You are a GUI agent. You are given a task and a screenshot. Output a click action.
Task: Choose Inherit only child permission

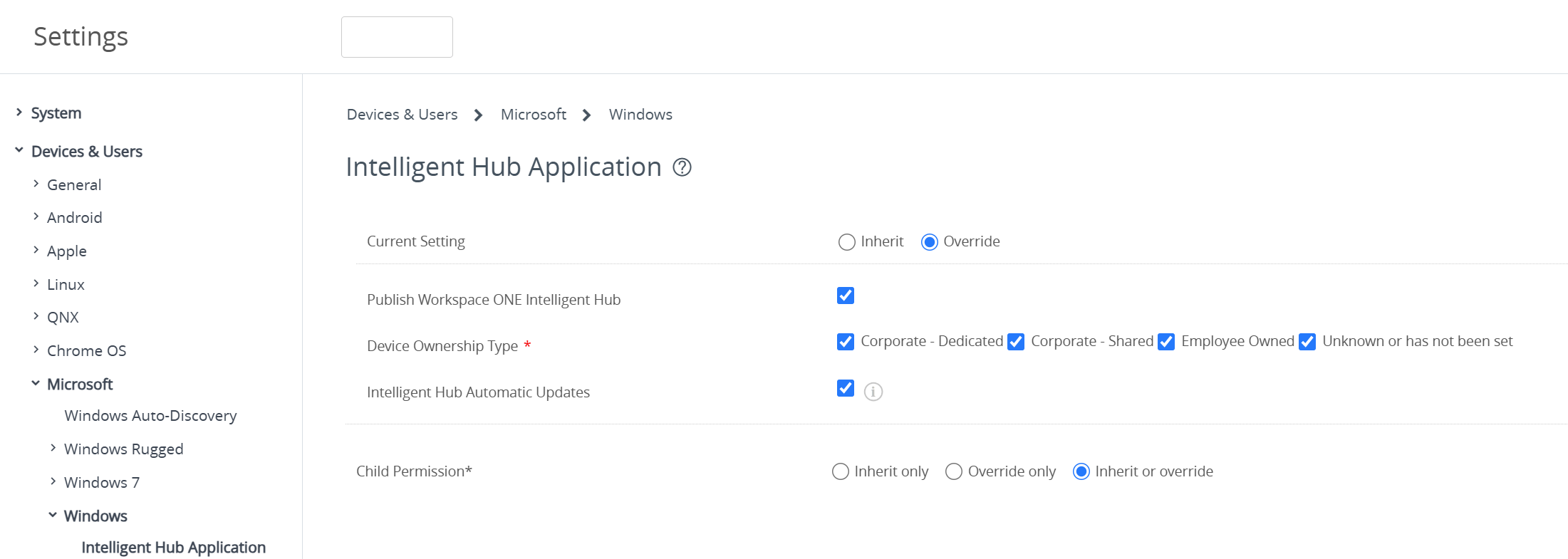(840, 471)
